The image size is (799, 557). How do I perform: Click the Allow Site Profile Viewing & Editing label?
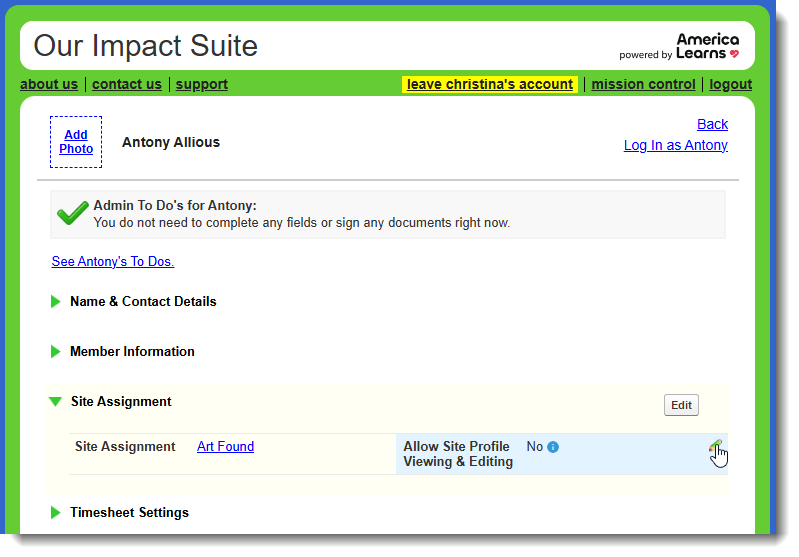[458, 454]
